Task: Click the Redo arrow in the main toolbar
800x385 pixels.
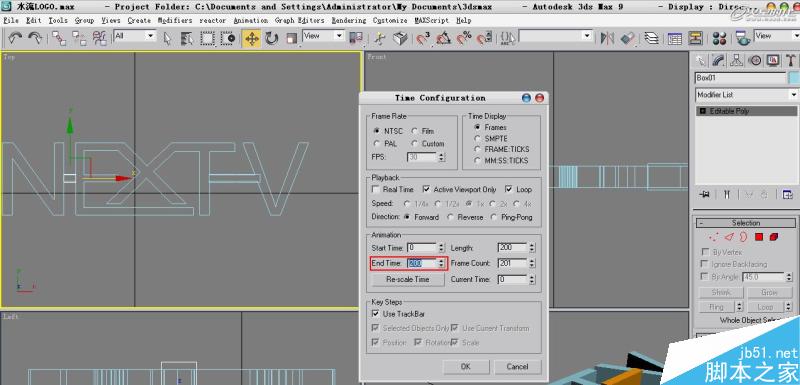Action: (35, 38)
